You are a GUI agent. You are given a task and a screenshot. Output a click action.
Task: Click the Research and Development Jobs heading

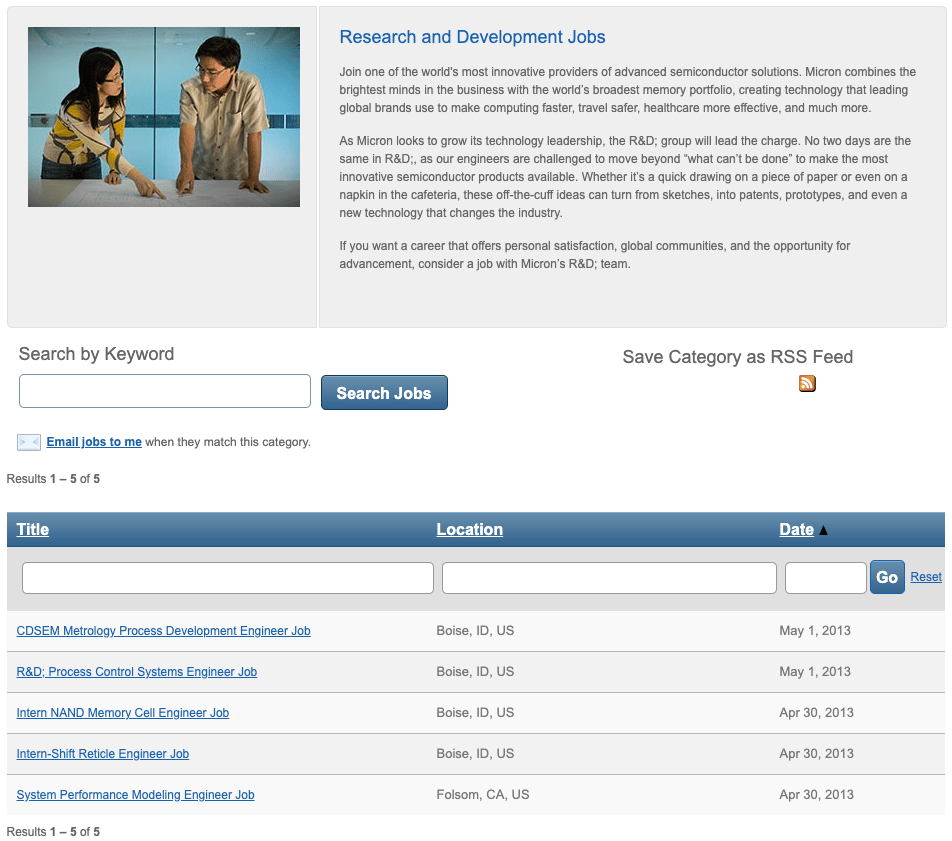tap(472, 37)
